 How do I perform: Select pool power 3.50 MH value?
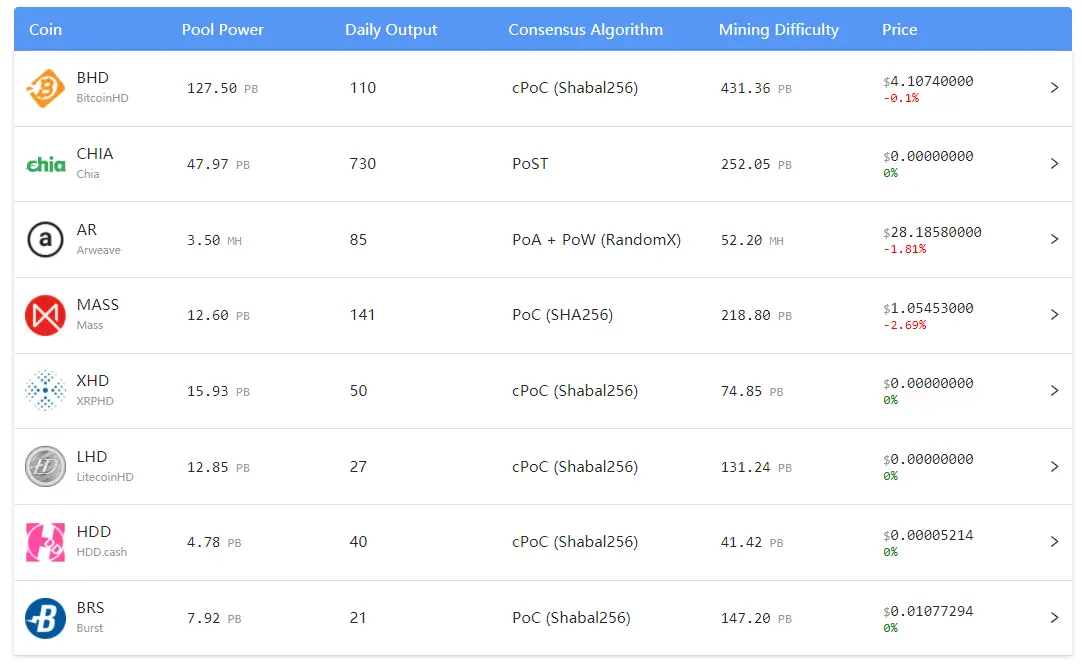(214, 241)
